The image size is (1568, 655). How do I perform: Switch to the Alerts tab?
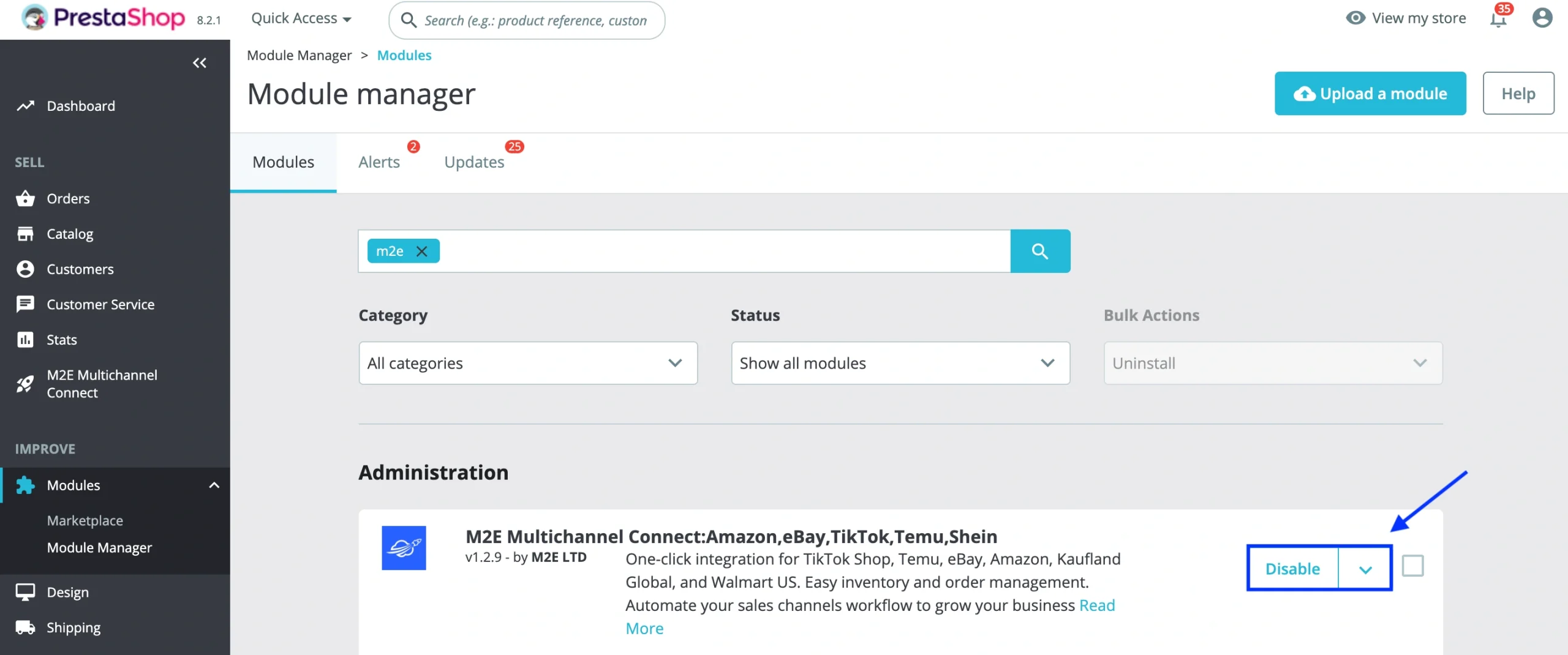379,162
